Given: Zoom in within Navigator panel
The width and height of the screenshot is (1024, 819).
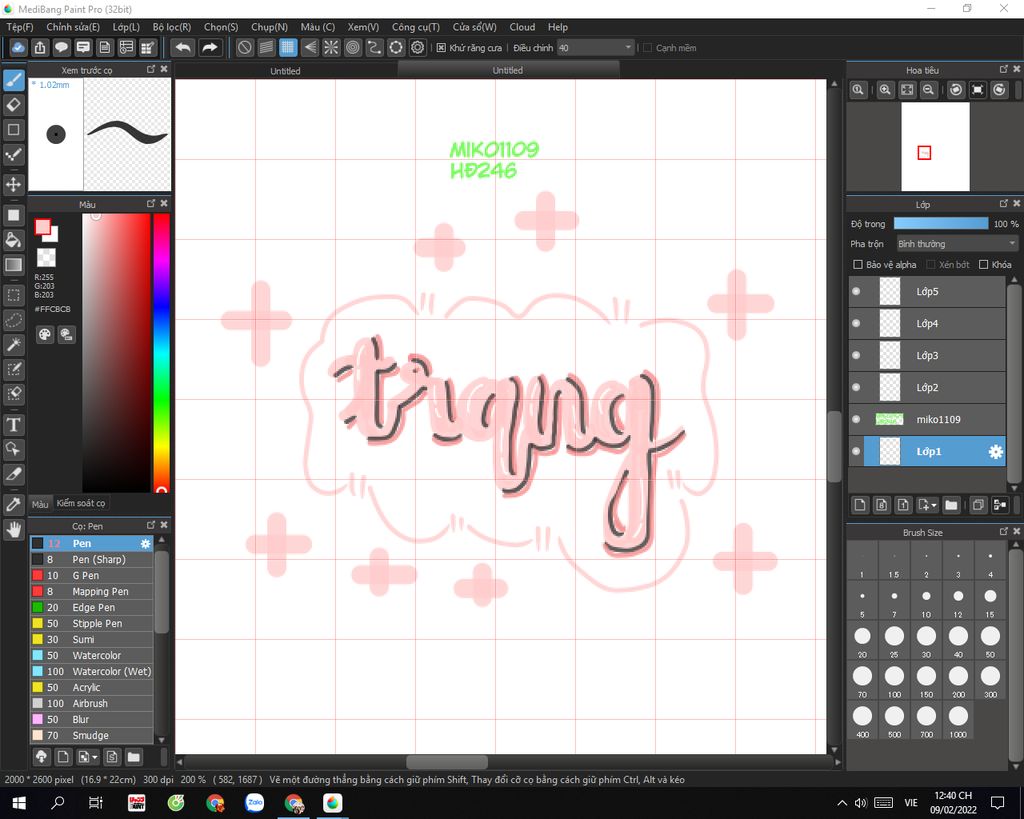Looking at the screenshot, I should [885, 90].
